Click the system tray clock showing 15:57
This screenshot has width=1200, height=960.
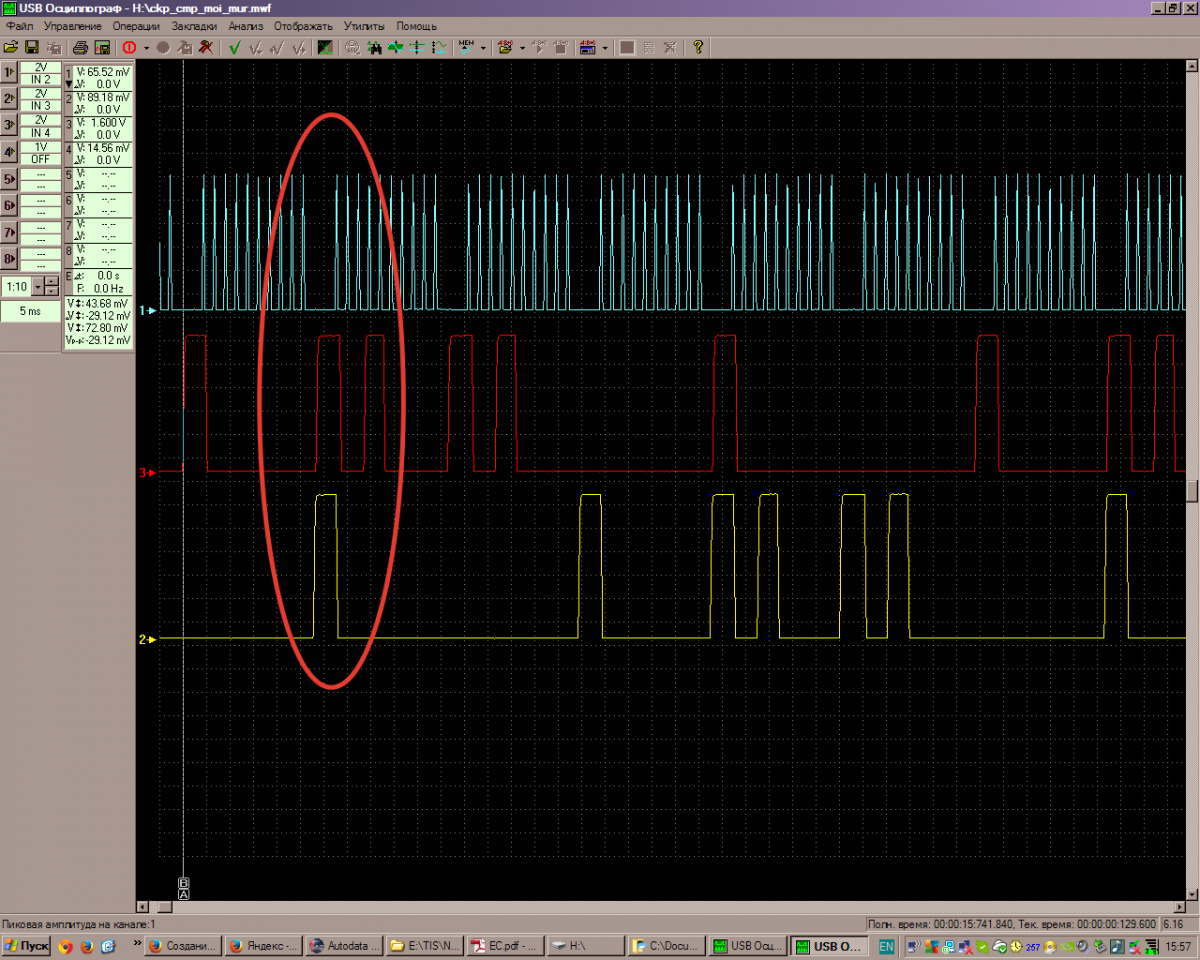(x=1179, y=946)
